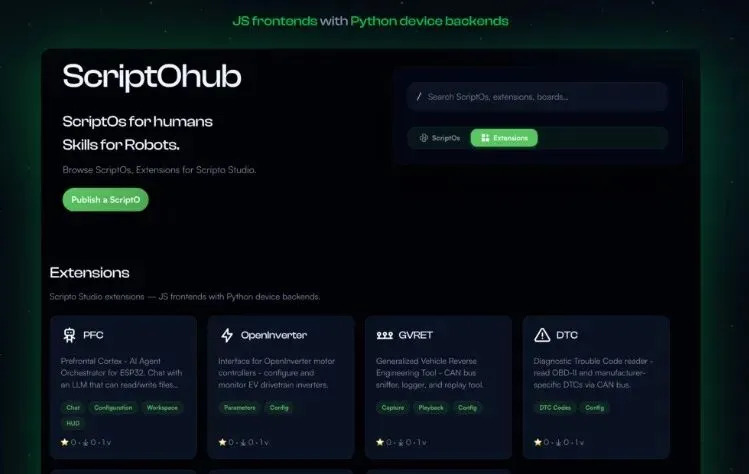The image size is (749, 474).
Task: Click the star icon on GVRET card
Action: point(380,442)
